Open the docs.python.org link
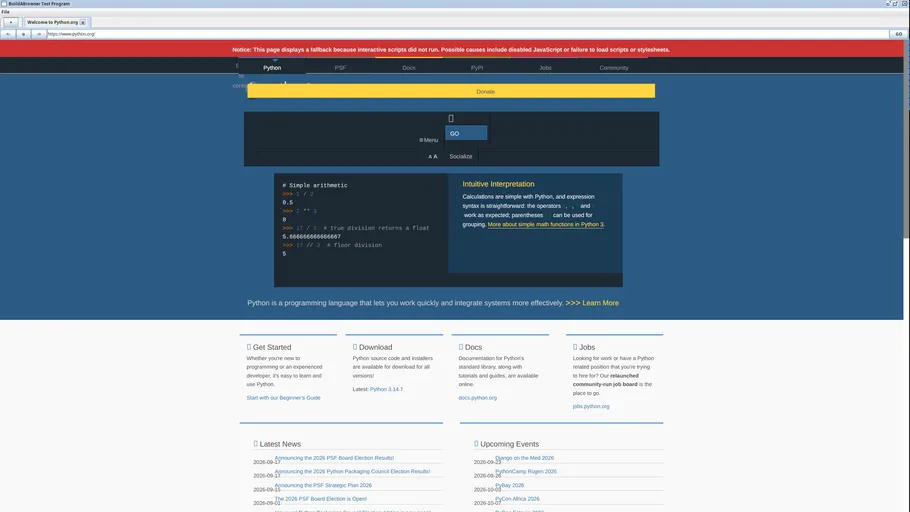910x512 pixels. point(478,398)
